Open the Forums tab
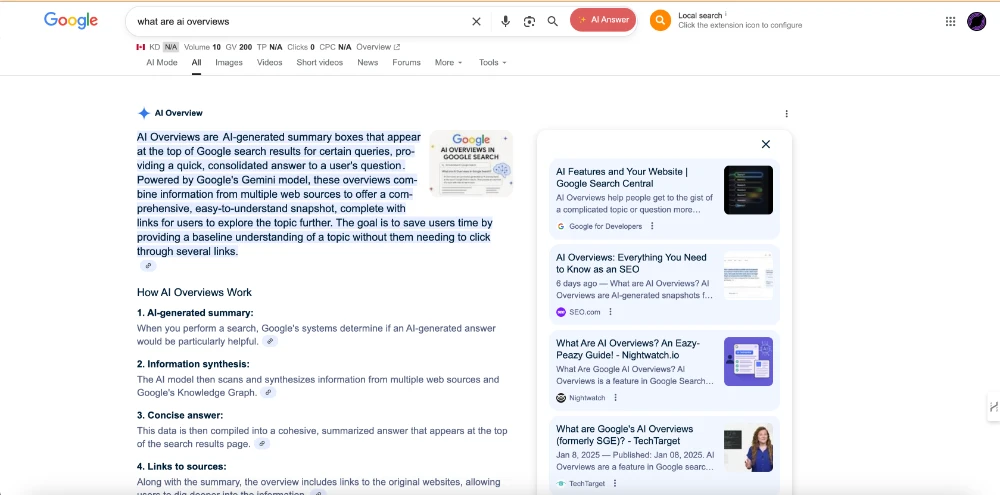 point(406,62)
